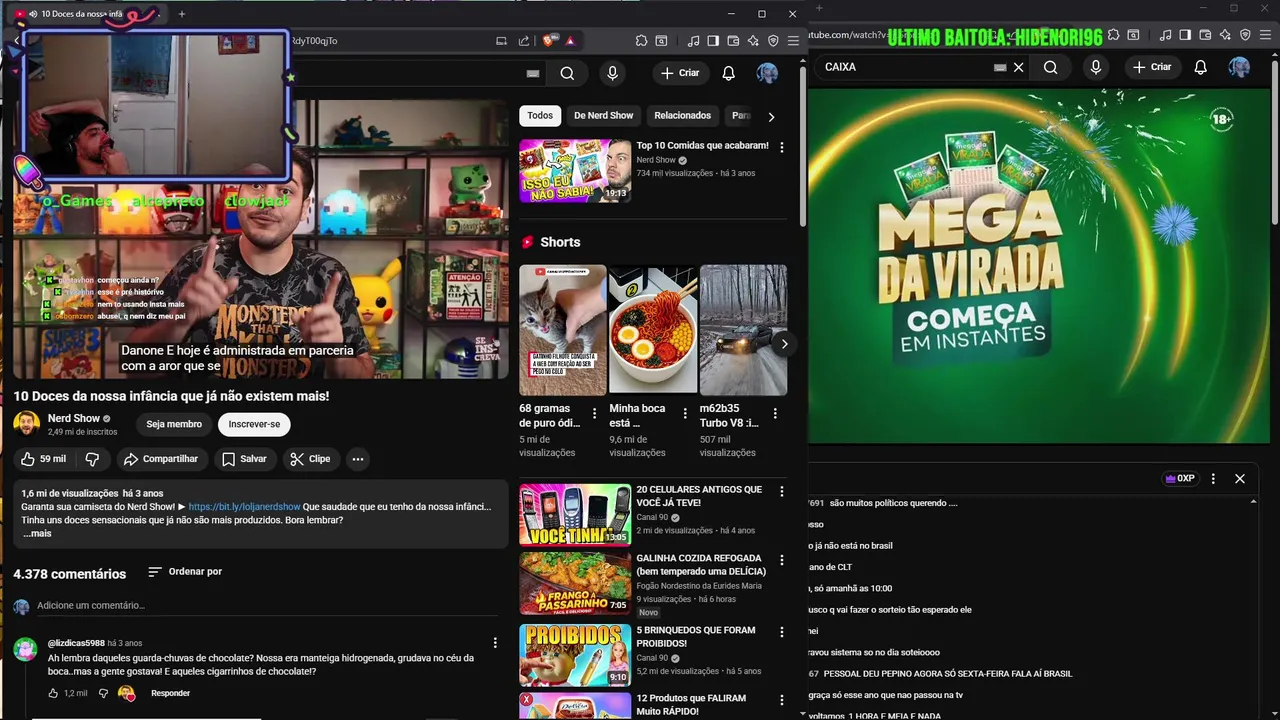The width and height of the screenshot is (1280, 720).
Task: Open Leo AI sparkle icon in right window
Action: [1225, 35]
